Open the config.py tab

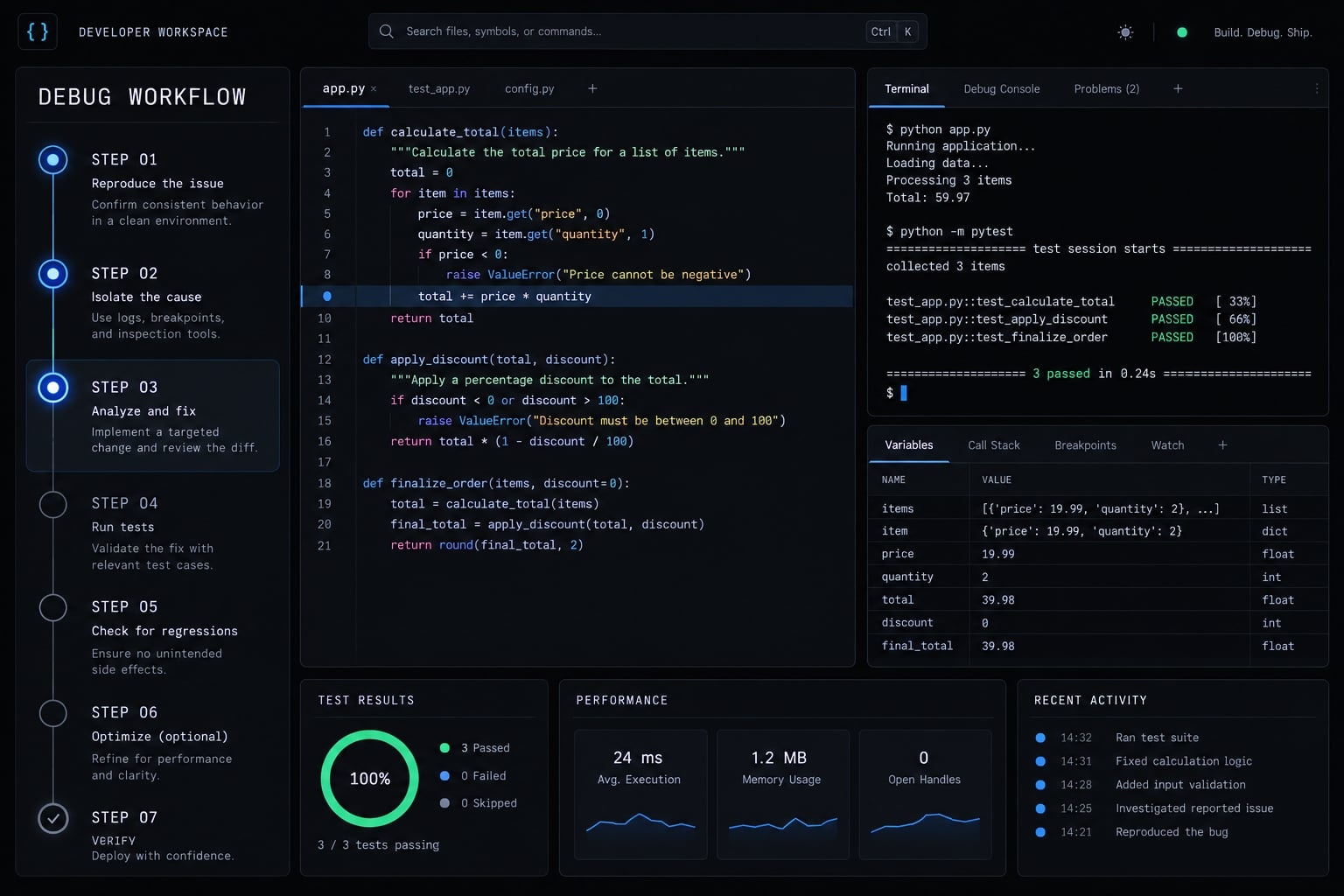coord(529,88)
